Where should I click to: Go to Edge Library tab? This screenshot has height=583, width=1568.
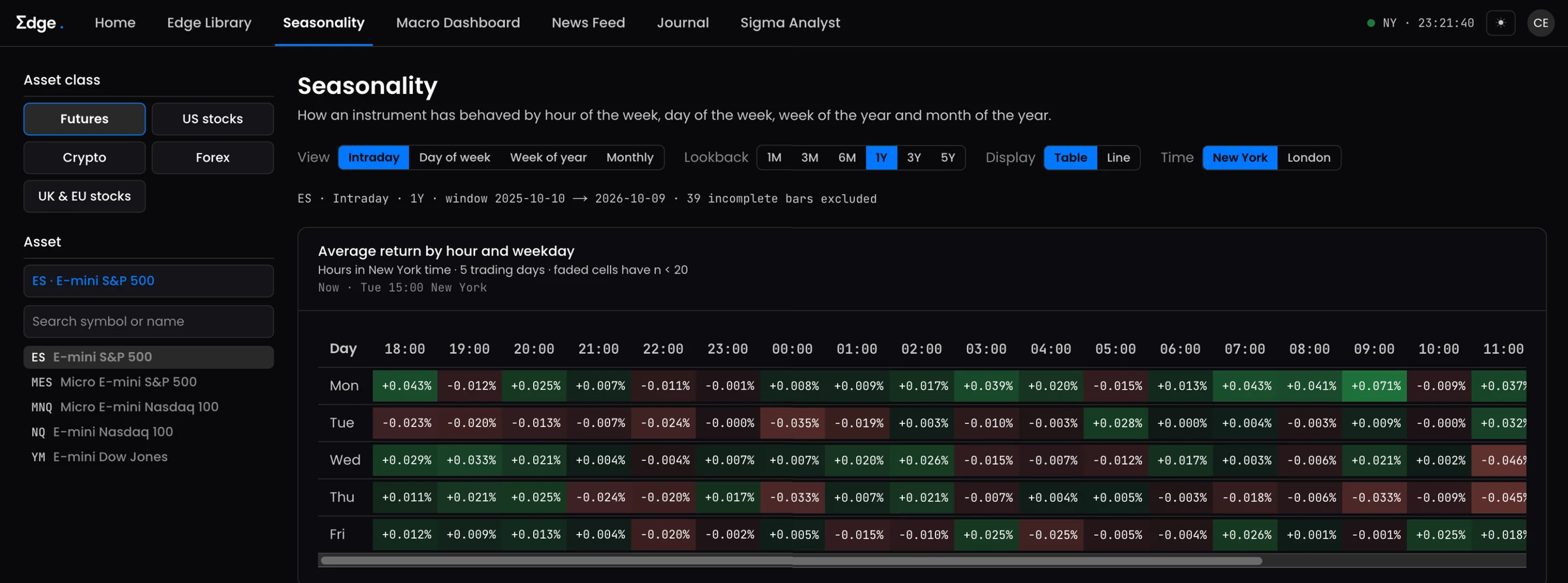209,23
